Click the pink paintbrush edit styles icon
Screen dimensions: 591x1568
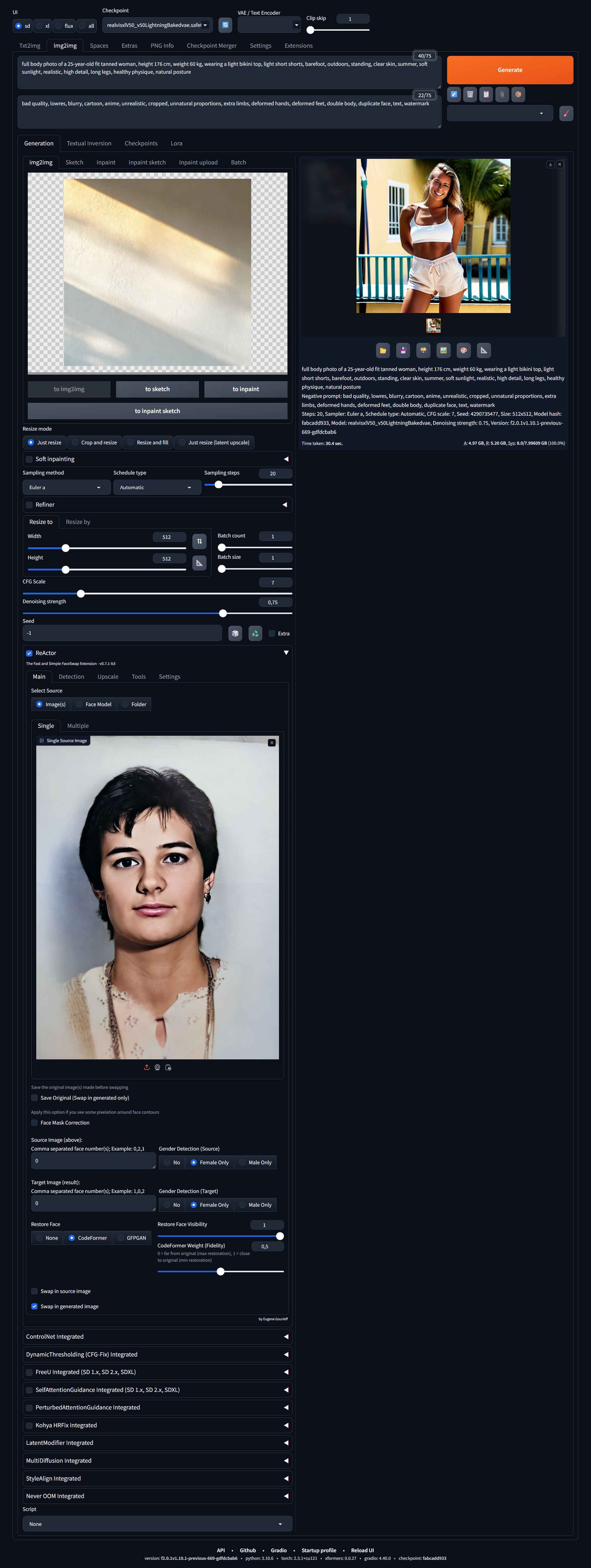[x=566, y=113]
